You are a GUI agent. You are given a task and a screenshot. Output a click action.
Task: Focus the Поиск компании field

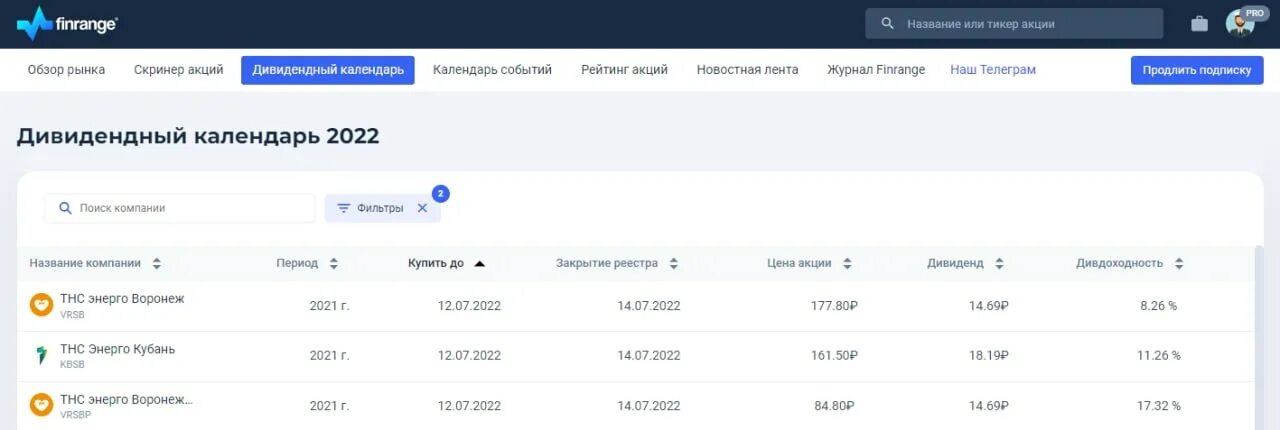click(180, 208)
